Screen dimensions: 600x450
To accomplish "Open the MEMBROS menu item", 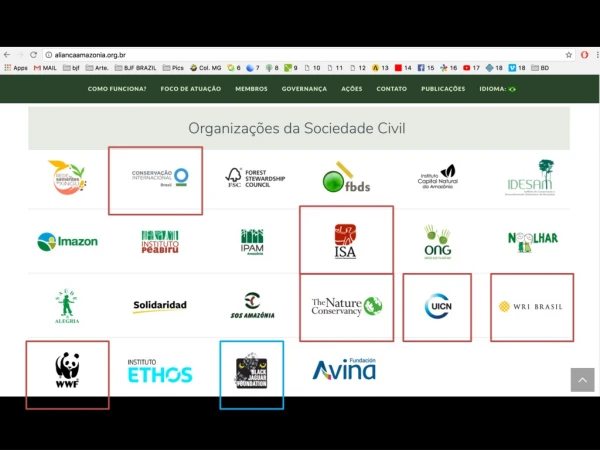I will [251, 89].
